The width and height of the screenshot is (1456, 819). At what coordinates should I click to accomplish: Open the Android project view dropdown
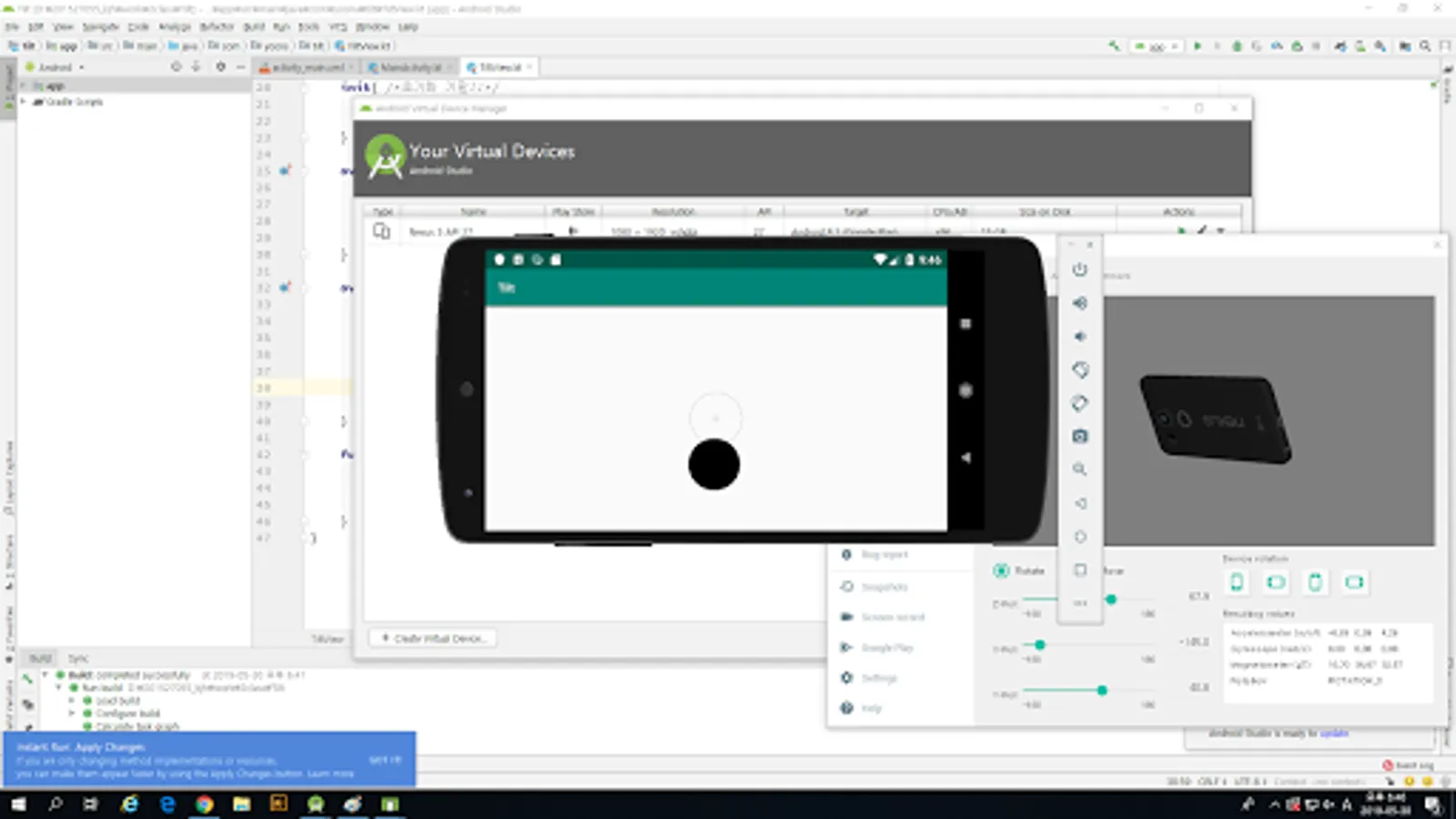[x=56, y=67]
